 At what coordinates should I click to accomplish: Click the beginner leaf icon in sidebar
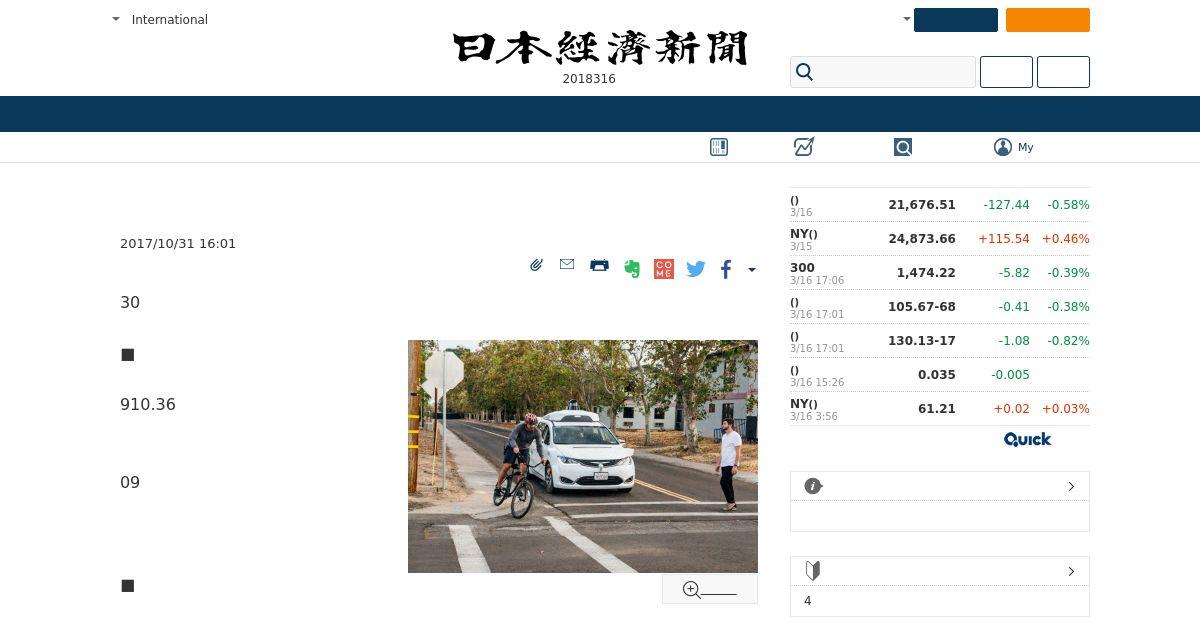813,571
